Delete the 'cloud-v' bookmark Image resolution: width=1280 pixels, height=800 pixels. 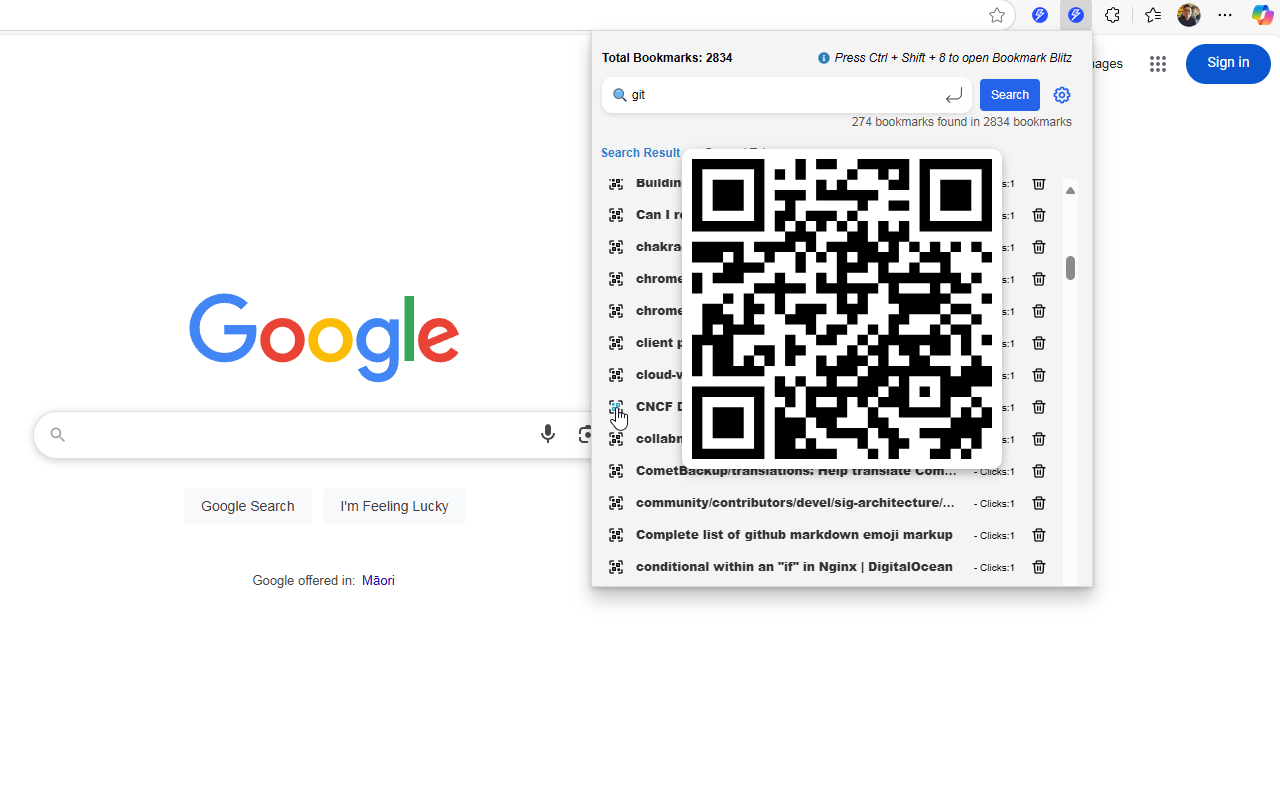pyautogui.click(x=1039, y=375)
